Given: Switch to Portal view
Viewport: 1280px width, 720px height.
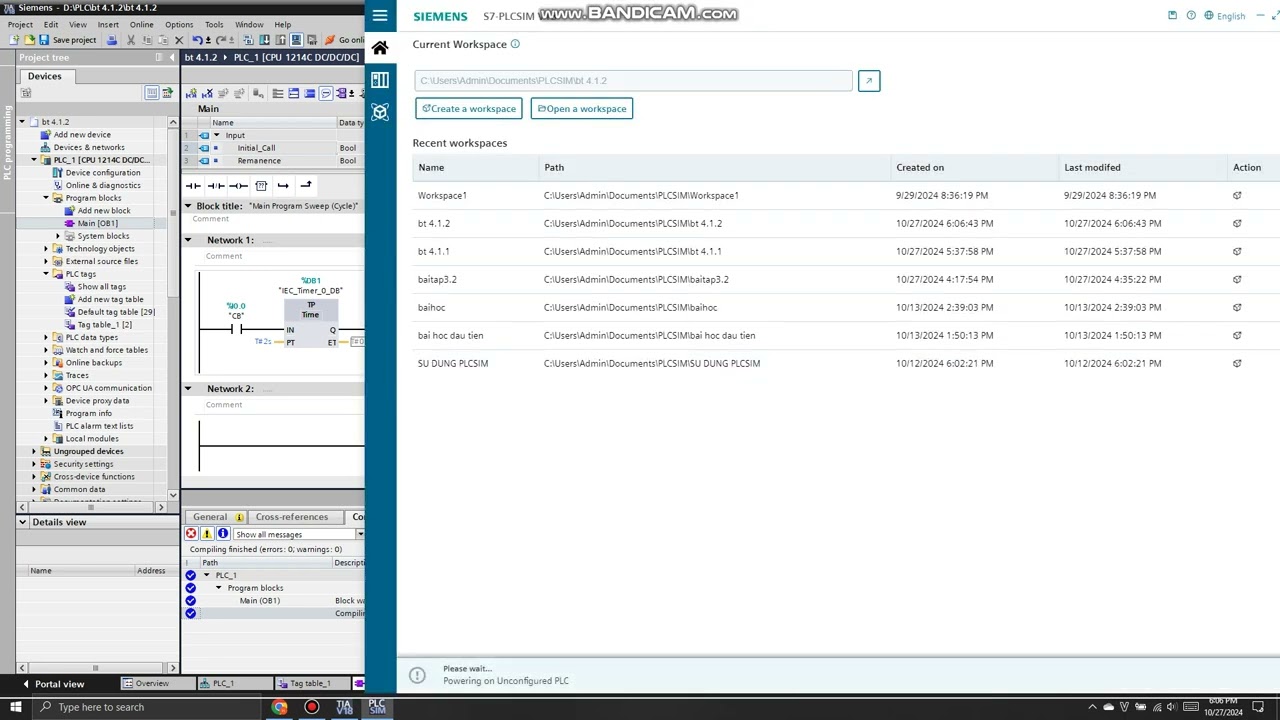Looking at the screenshot, I should [x=54, y=684].
